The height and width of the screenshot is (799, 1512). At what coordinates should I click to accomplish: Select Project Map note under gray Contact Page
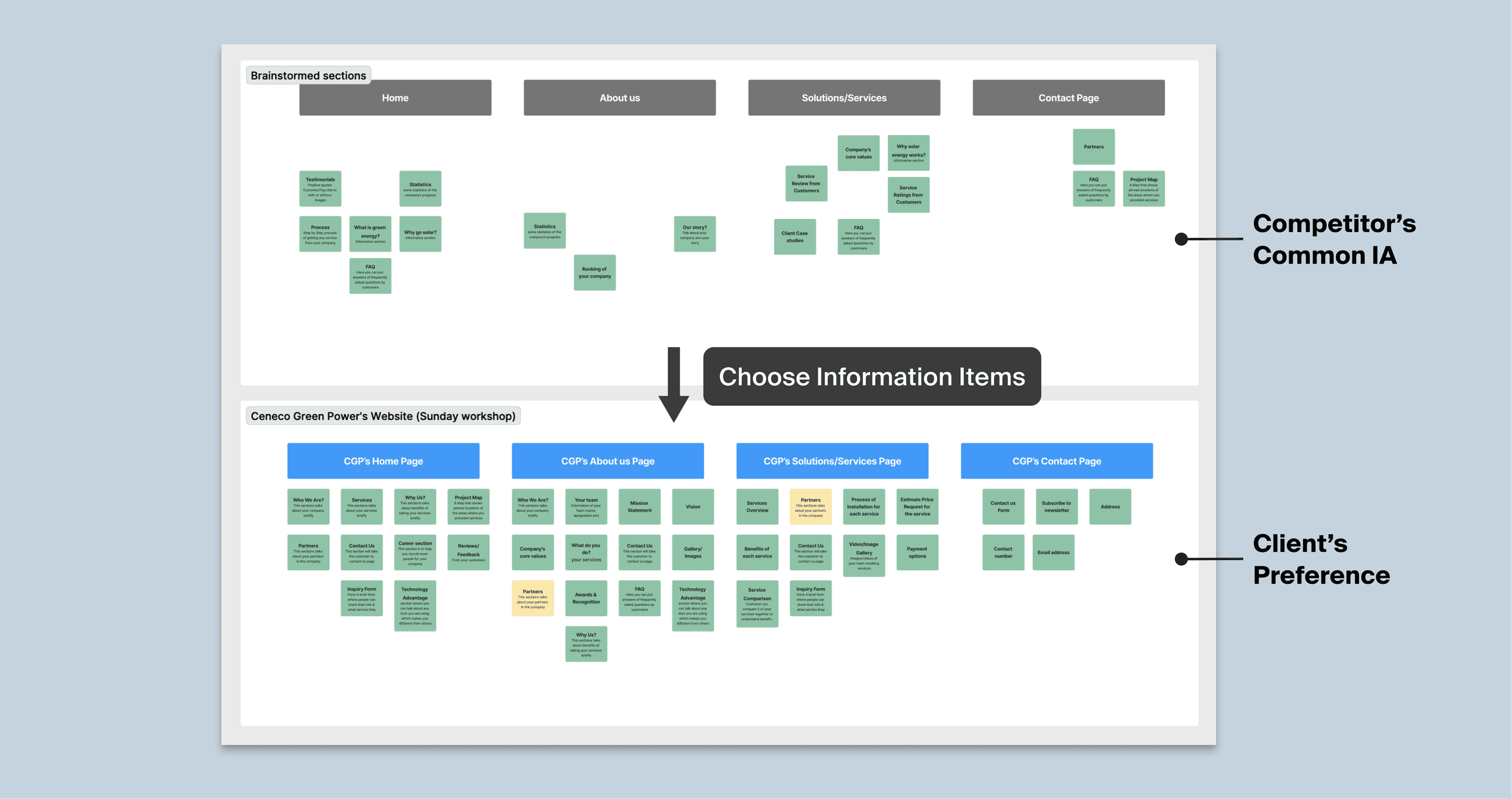click(x=1143, y=188)
